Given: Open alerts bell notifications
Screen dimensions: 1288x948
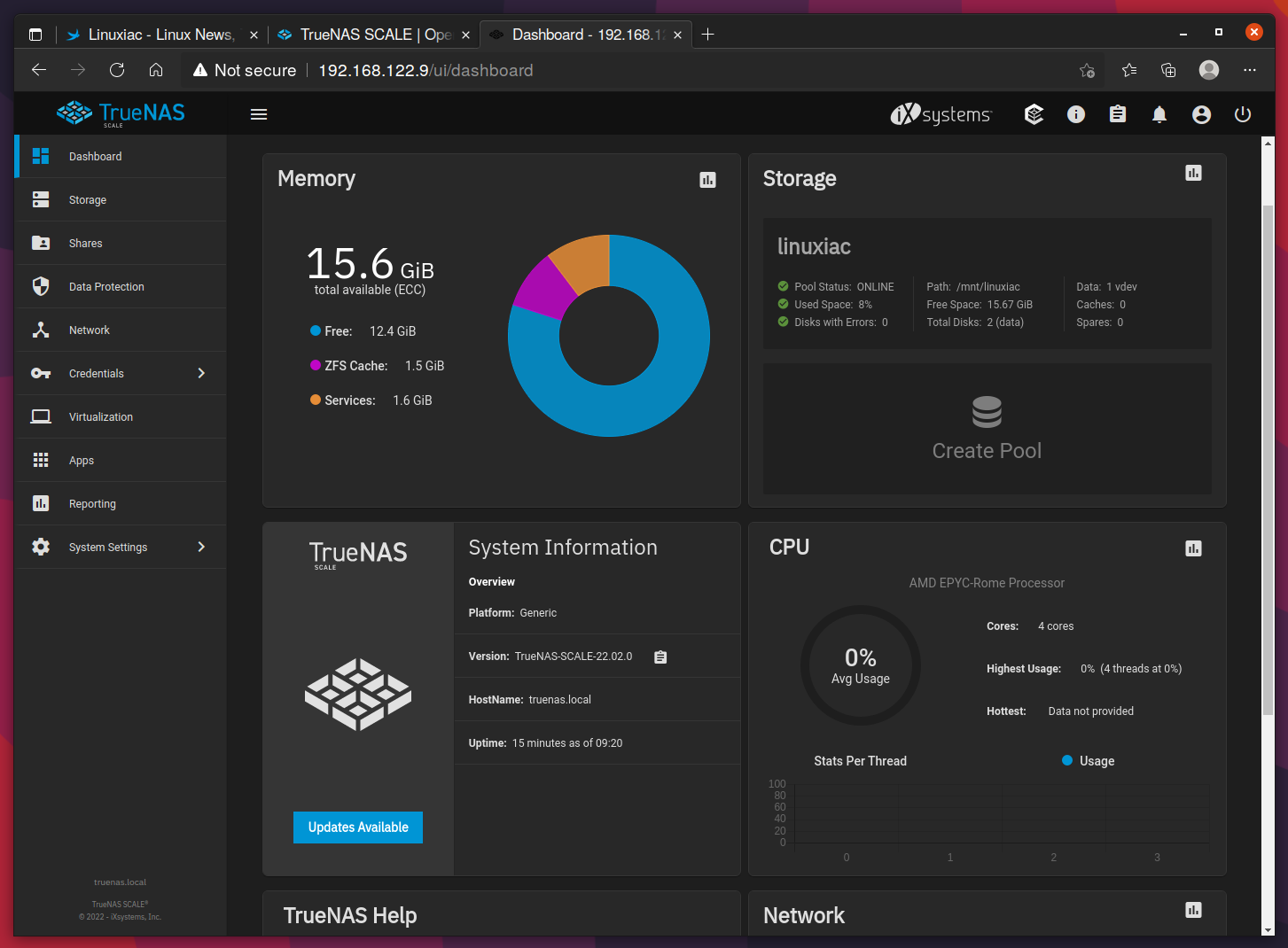Looking at the screenshot, I should coord(1159,114).
